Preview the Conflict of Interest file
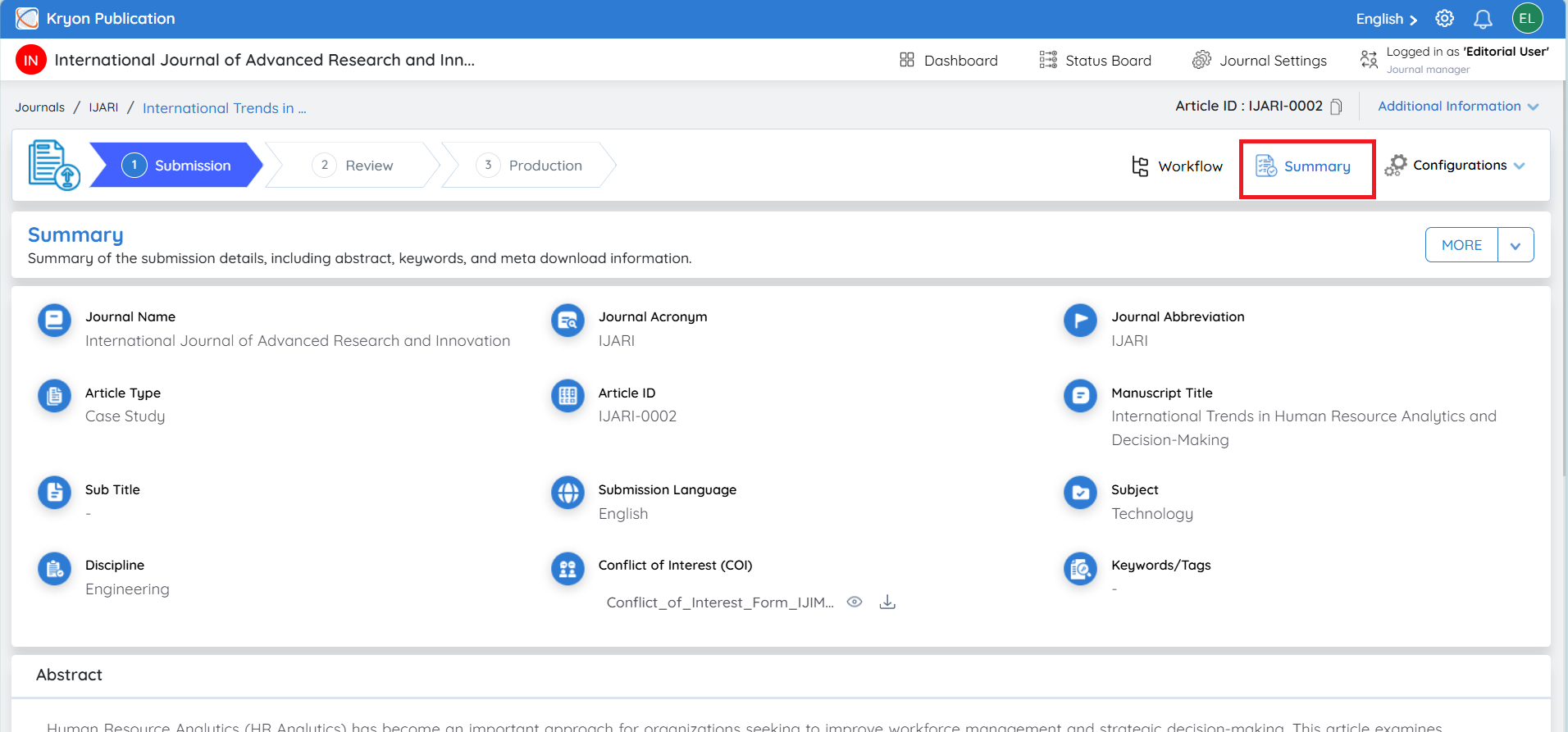1568x732 pixels. (x=855, y=602)
